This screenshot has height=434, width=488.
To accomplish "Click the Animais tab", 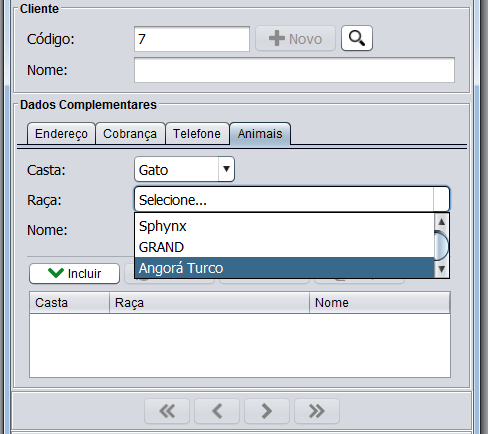I will click(x=260, y=134).
